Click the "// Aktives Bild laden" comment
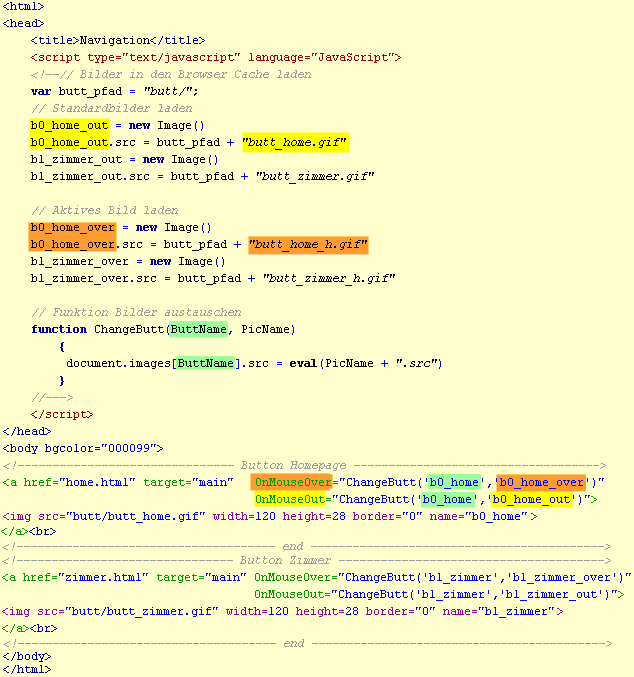 tap(105, 210)
